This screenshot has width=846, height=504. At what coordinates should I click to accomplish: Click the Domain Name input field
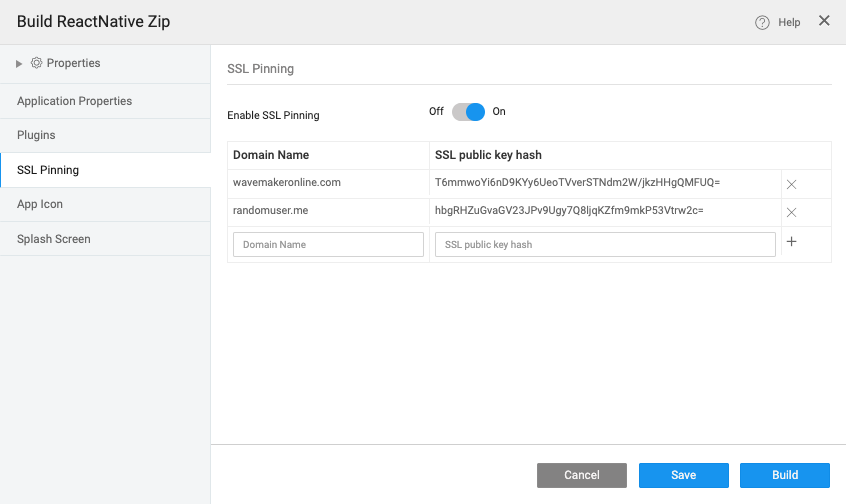click(x=328, y=245)
